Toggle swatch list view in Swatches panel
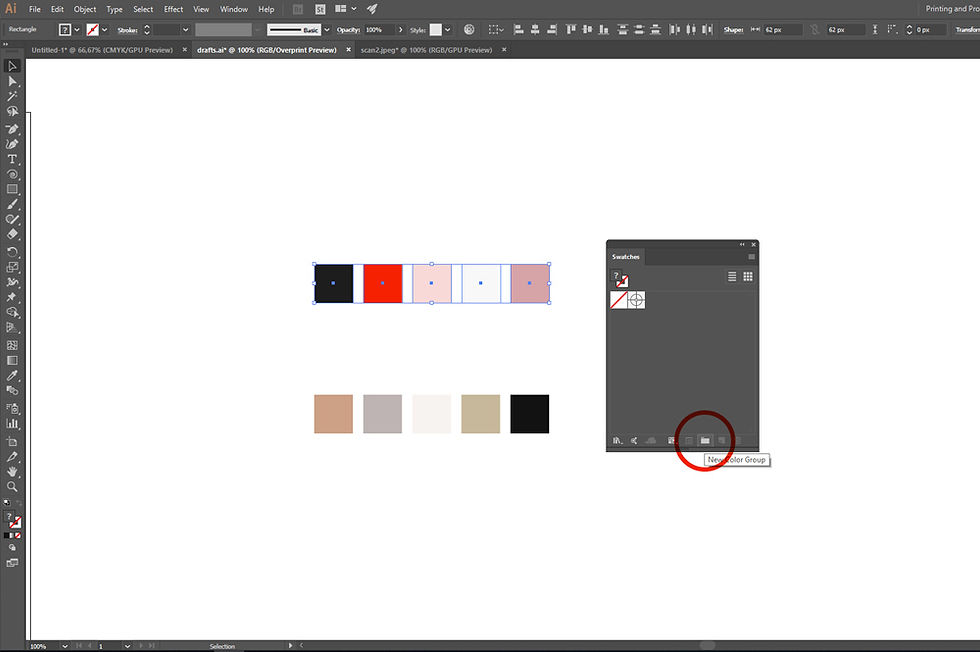The image size is (980, 652). pos(732,276)
